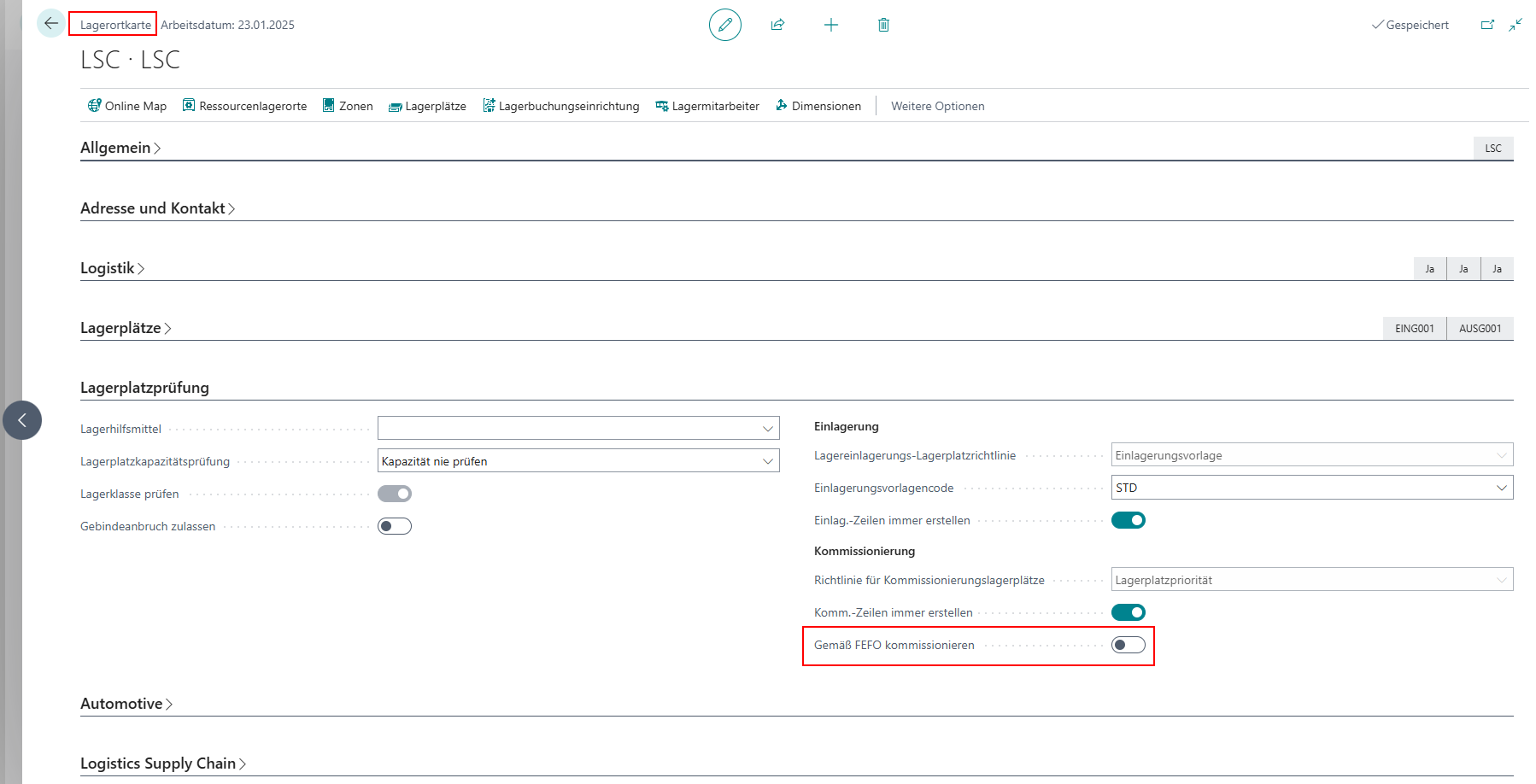Click the trash delete icon
This screenshot has height=784, width=1536.
(883, 25)
